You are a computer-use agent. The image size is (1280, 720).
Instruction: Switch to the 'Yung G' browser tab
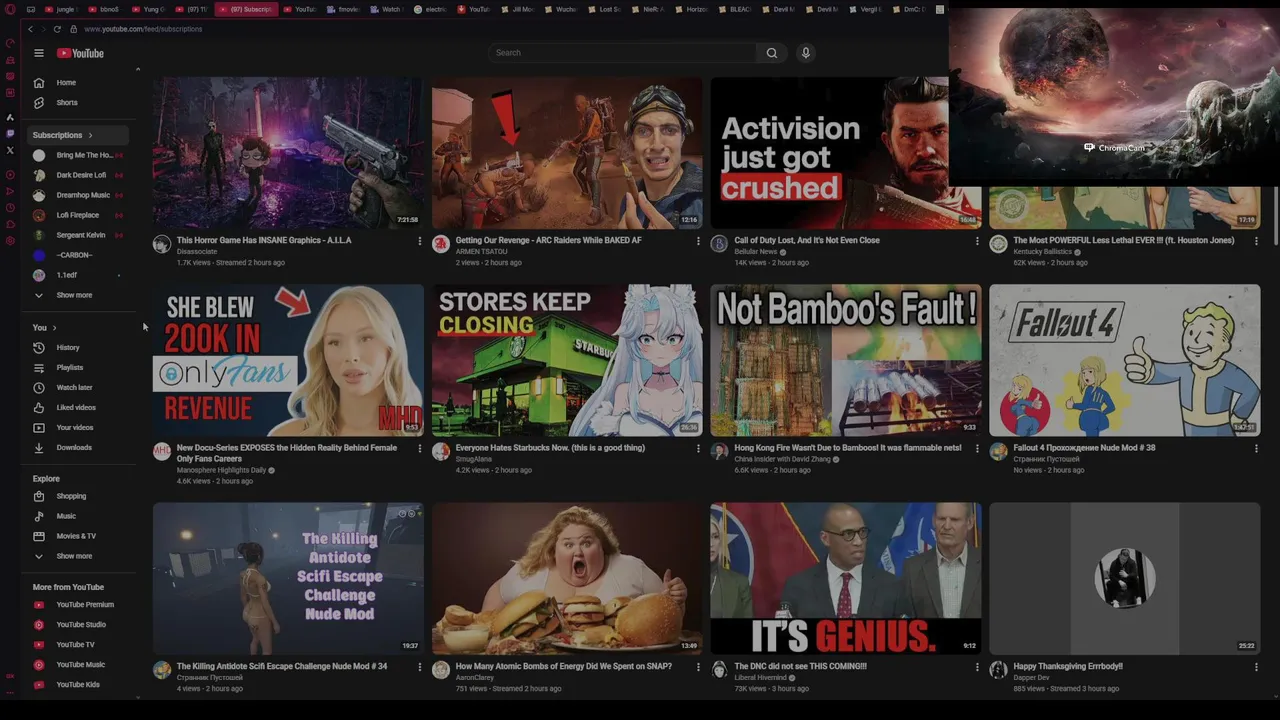point(149,9)
